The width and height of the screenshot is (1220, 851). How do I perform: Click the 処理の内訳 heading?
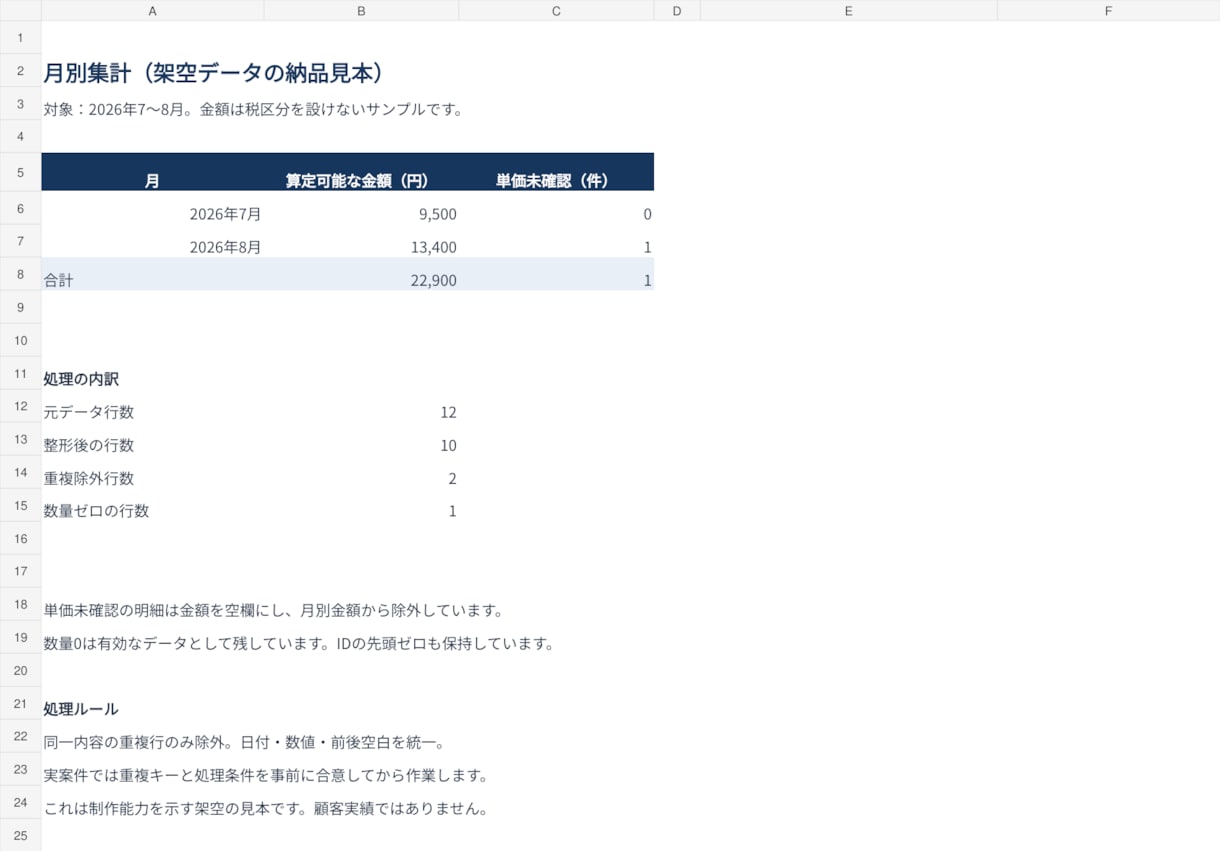pyautogui.click(x=81, y=380)
